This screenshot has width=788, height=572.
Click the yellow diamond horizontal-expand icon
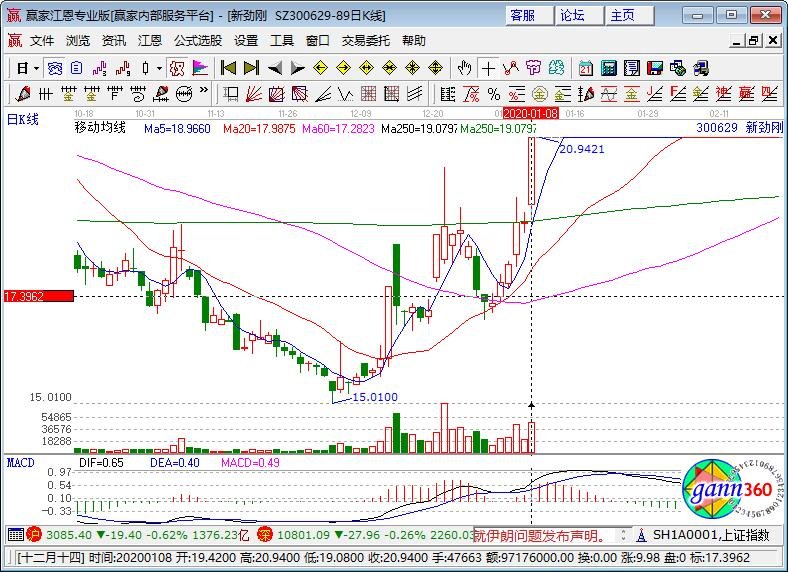[x=366, y=68]
